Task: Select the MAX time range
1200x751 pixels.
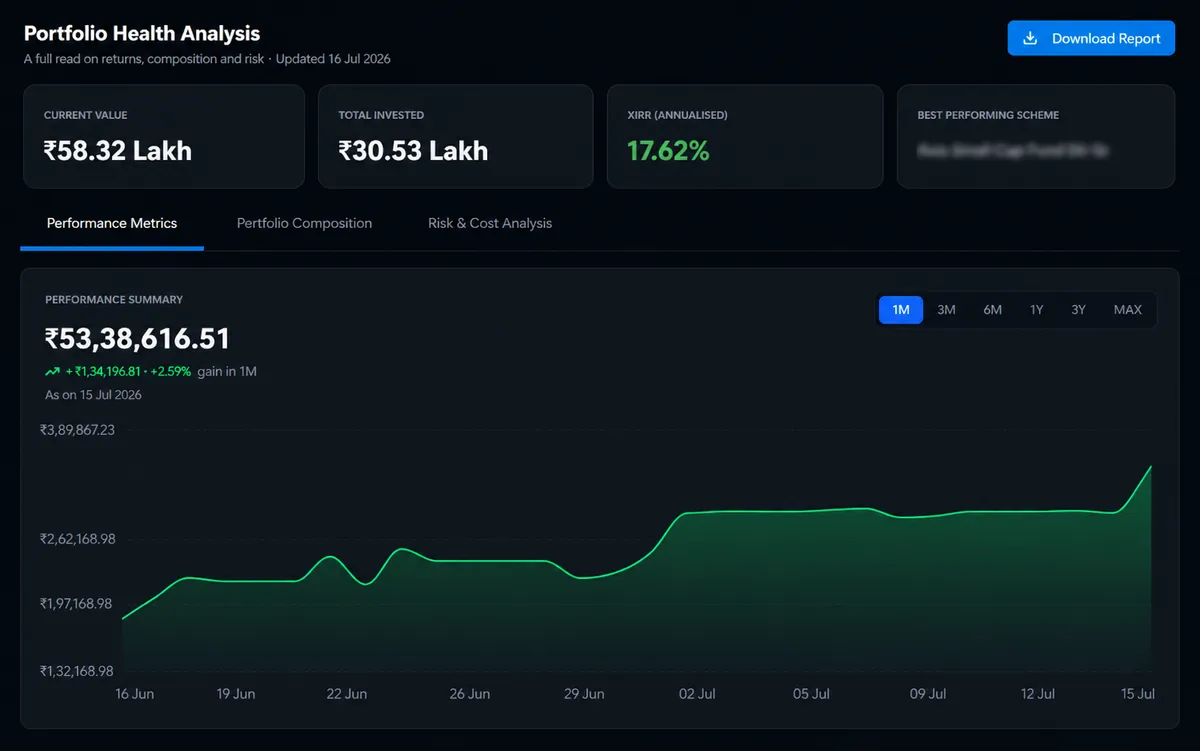Action: pos(1127,310)
